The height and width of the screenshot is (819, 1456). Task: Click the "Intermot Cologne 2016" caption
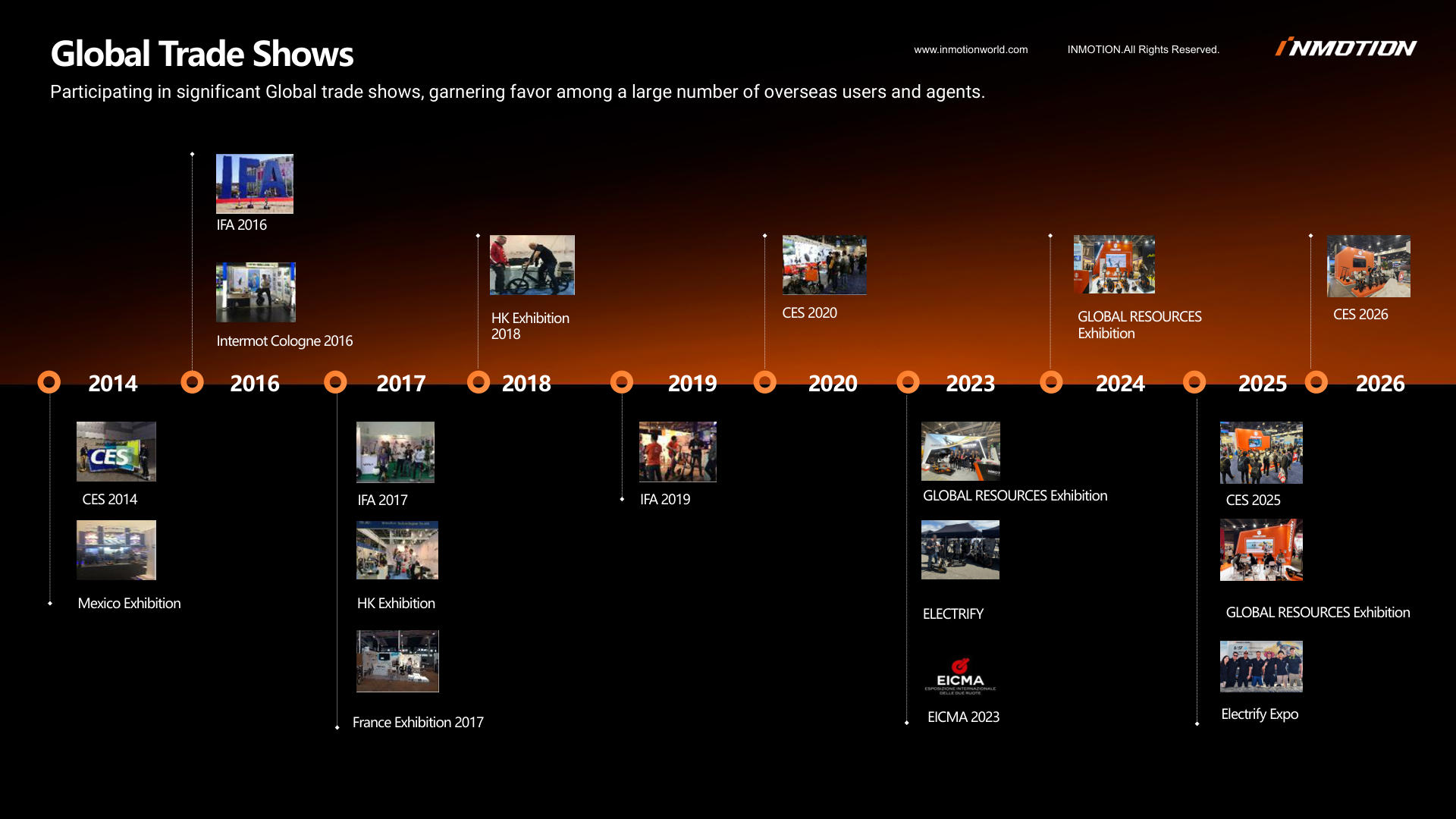[284, 341]
